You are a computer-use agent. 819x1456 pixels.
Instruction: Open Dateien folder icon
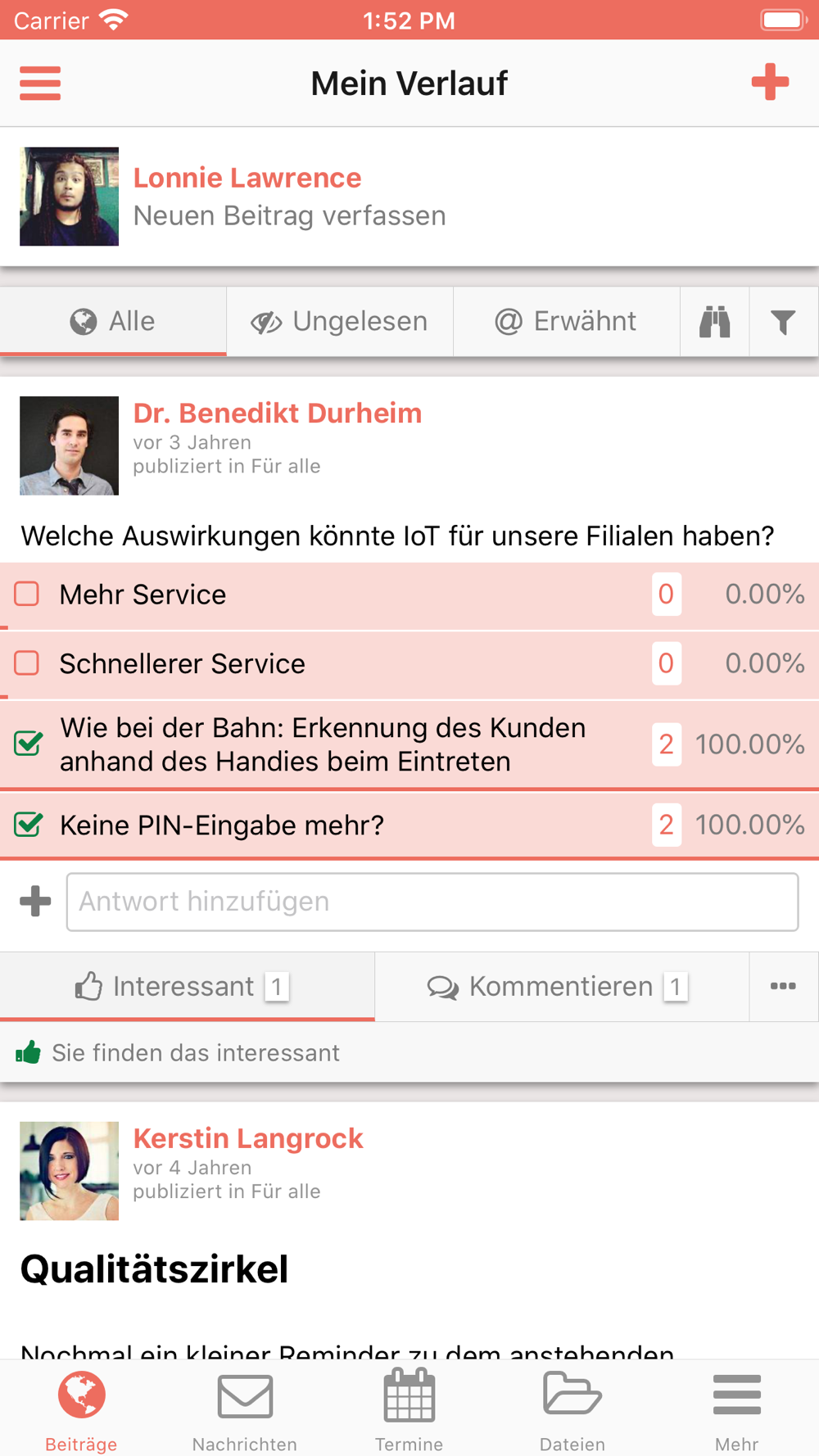(572, 1393)
